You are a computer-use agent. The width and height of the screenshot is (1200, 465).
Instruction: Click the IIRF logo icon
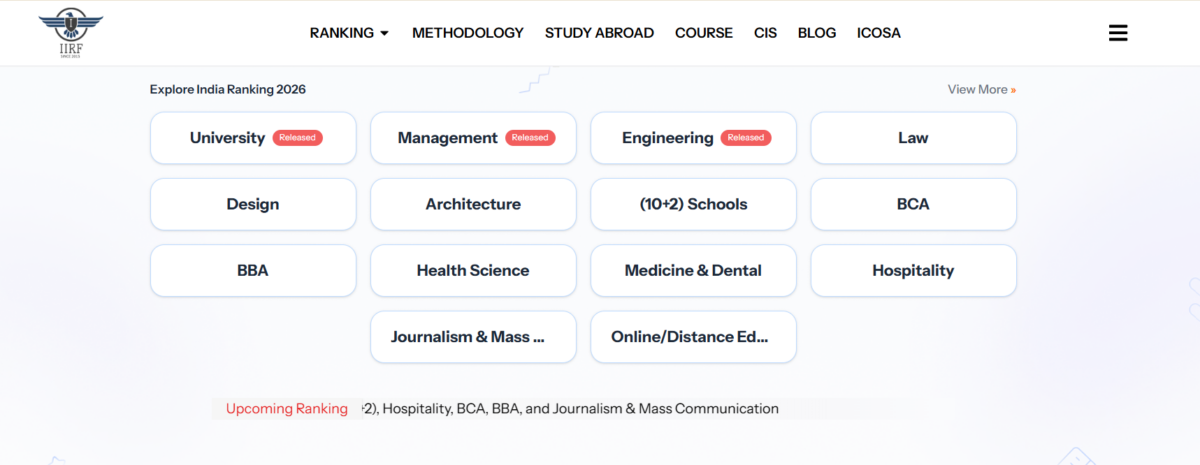coord(70,34)
